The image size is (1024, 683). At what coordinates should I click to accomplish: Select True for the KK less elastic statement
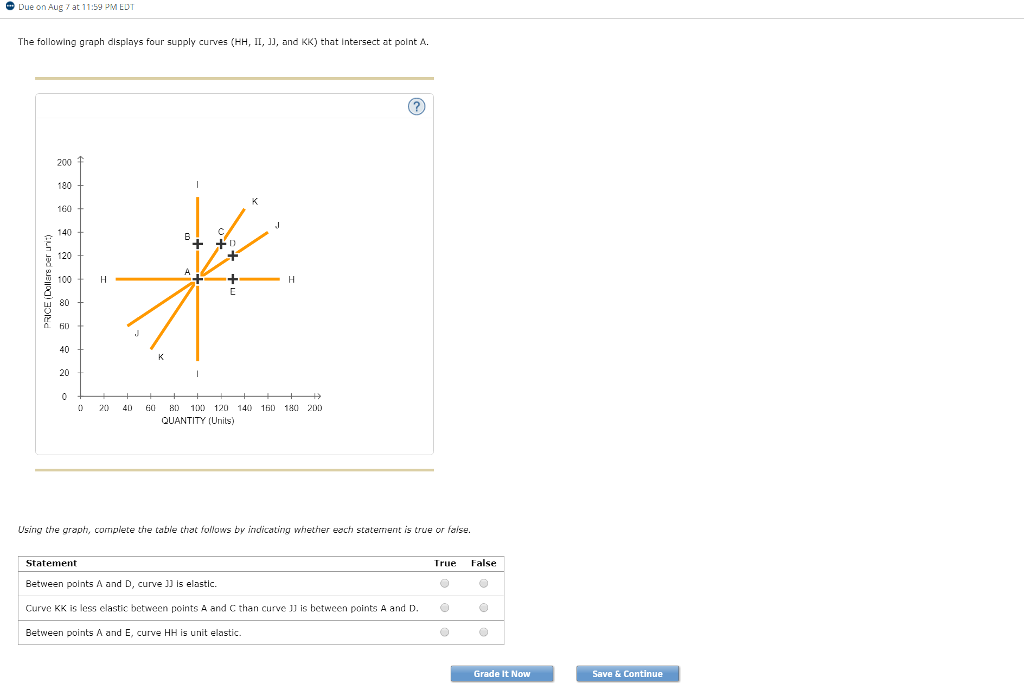(444, 607)
